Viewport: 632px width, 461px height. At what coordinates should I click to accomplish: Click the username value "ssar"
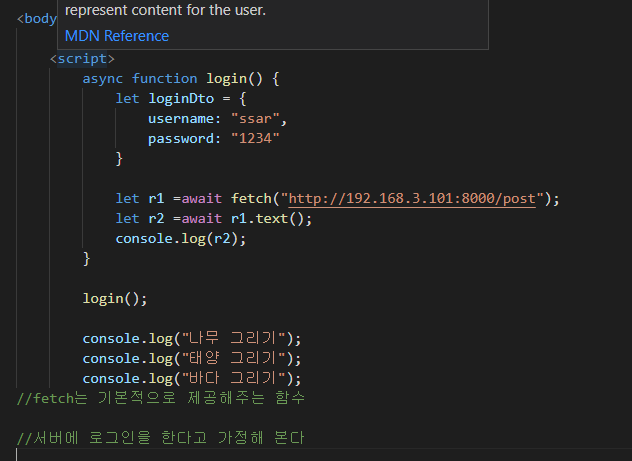255,119
